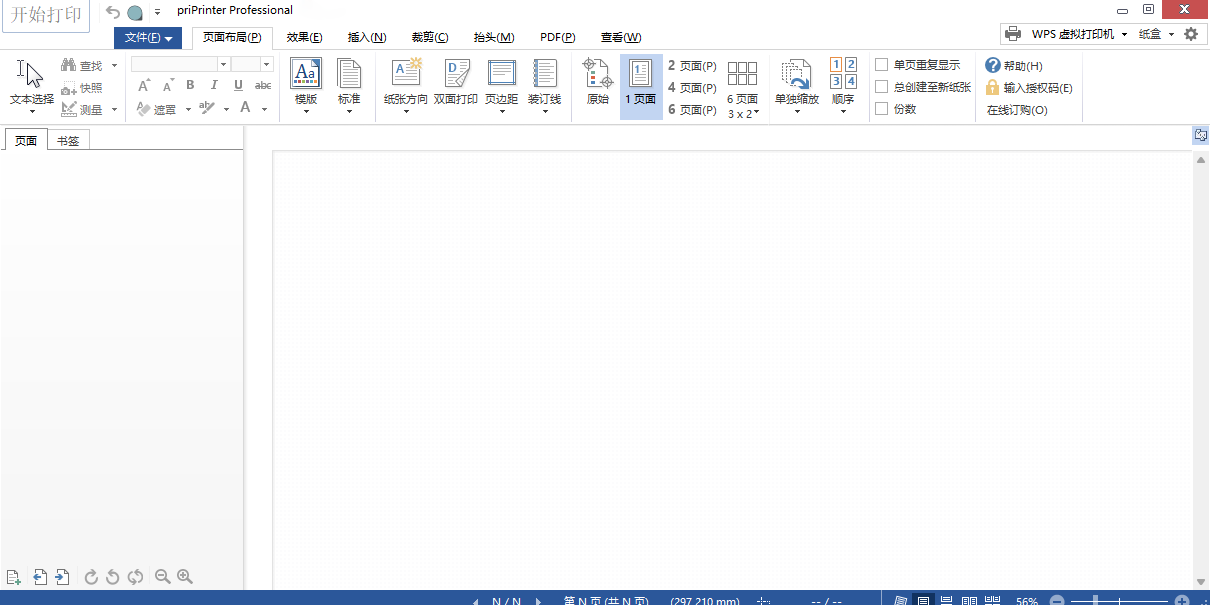Click the preview vertical scrollbar down arrow
The image size is (1210, 605).
1201,581
